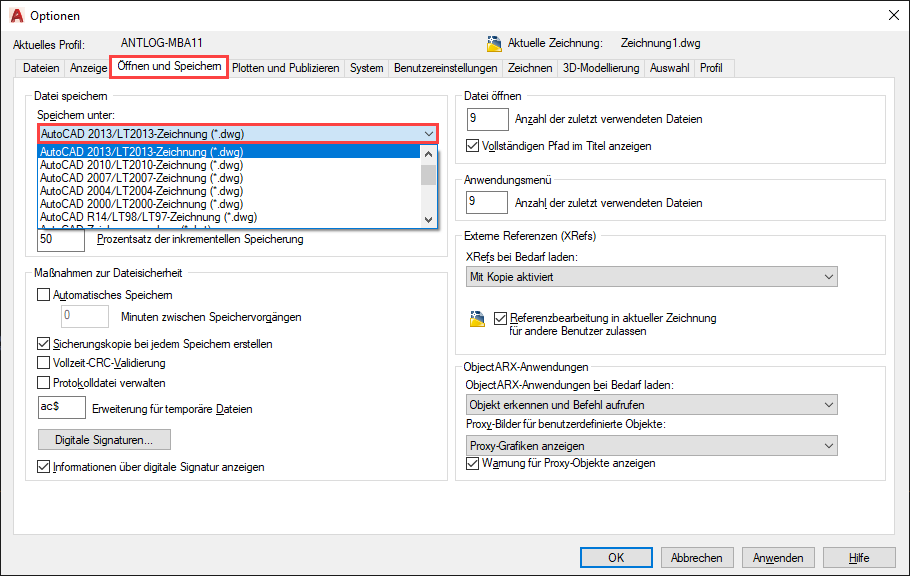This screenshot has height=576, width=910.
Task: Open ObjectARX-Anwendungen bei Bedarf laden dropdown
Action: 652,405
